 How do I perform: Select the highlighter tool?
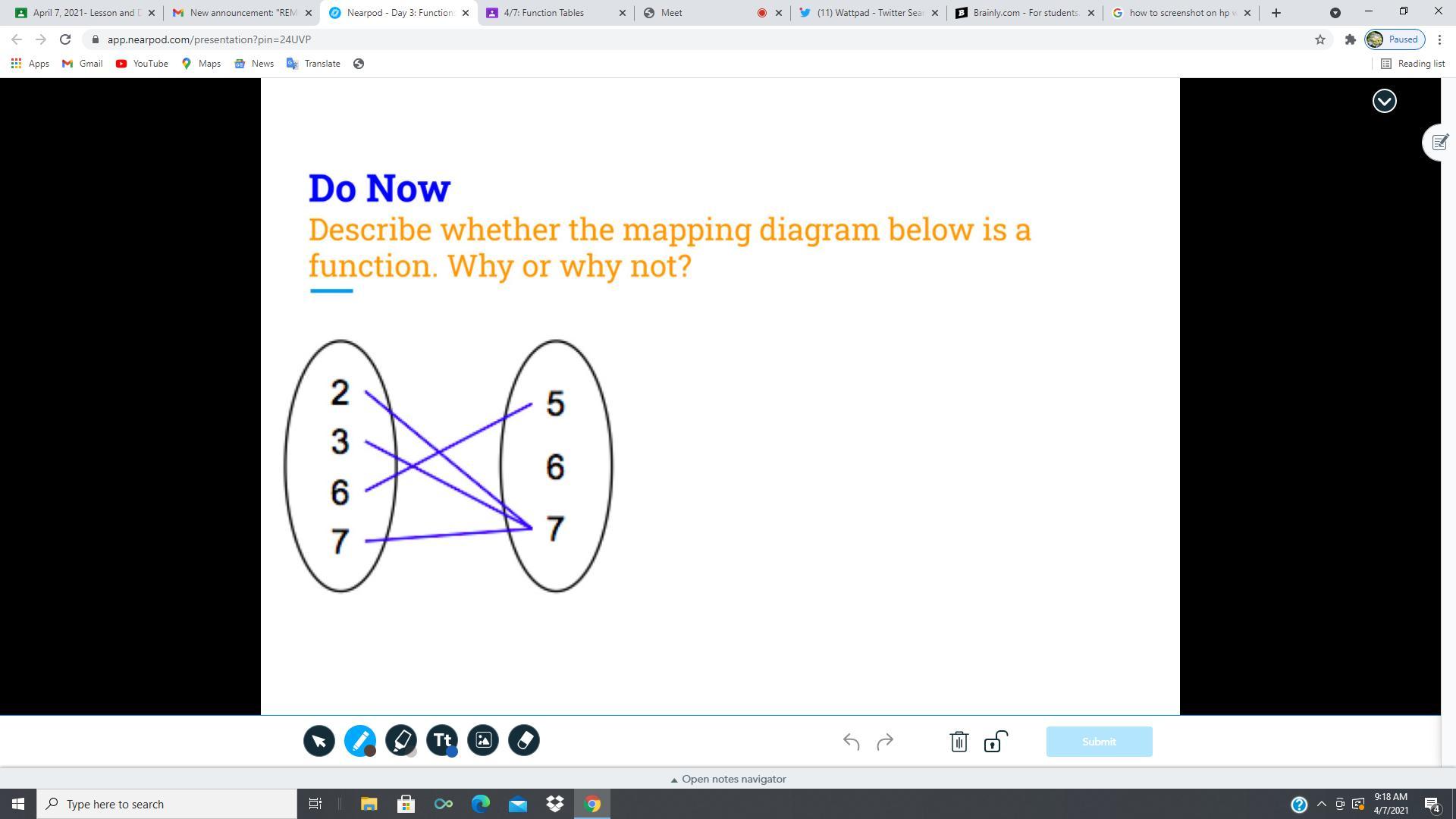[x=400, y=740]
